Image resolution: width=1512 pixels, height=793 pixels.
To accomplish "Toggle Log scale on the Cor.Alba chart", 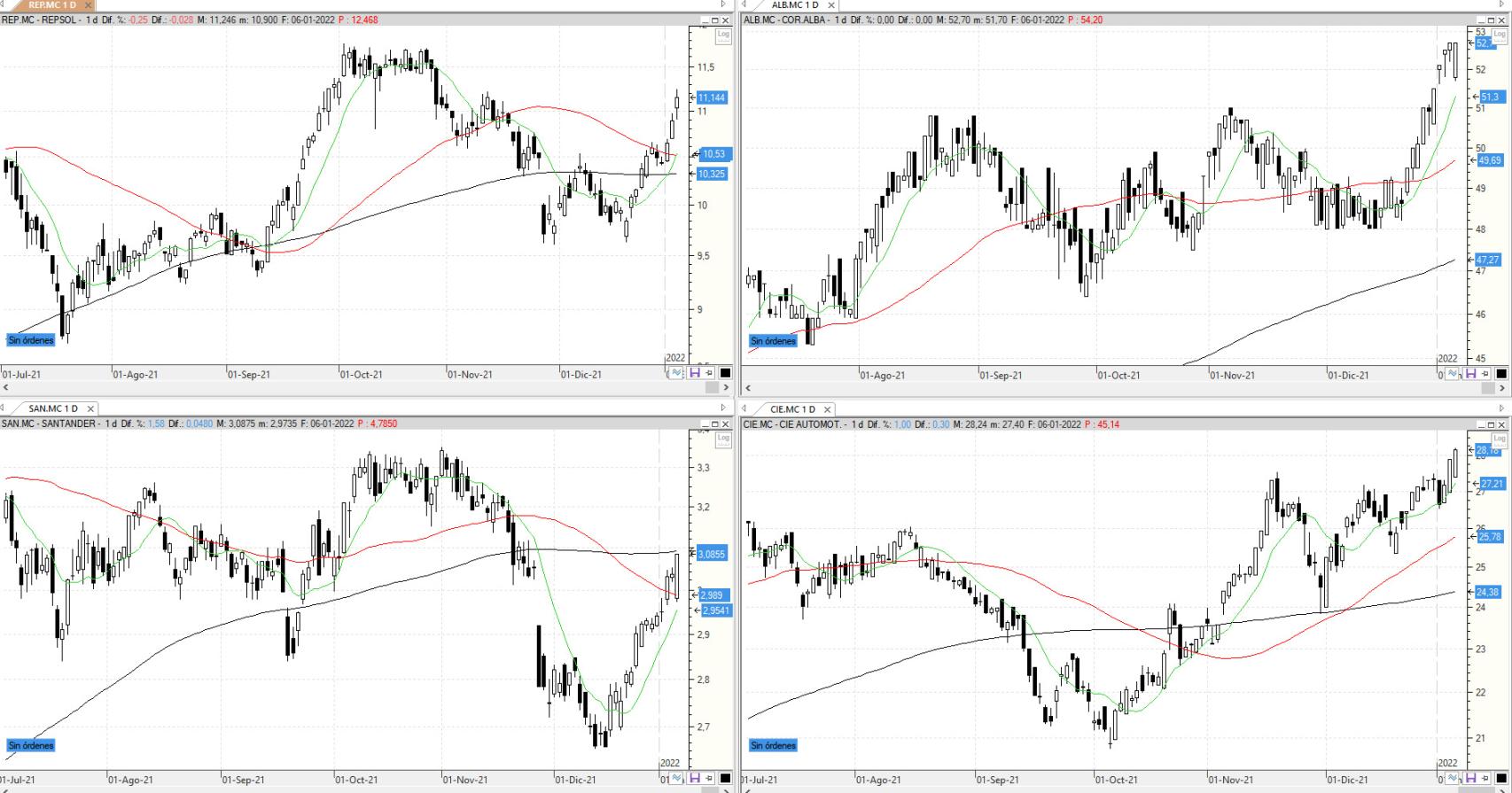I will (1500, 35).
